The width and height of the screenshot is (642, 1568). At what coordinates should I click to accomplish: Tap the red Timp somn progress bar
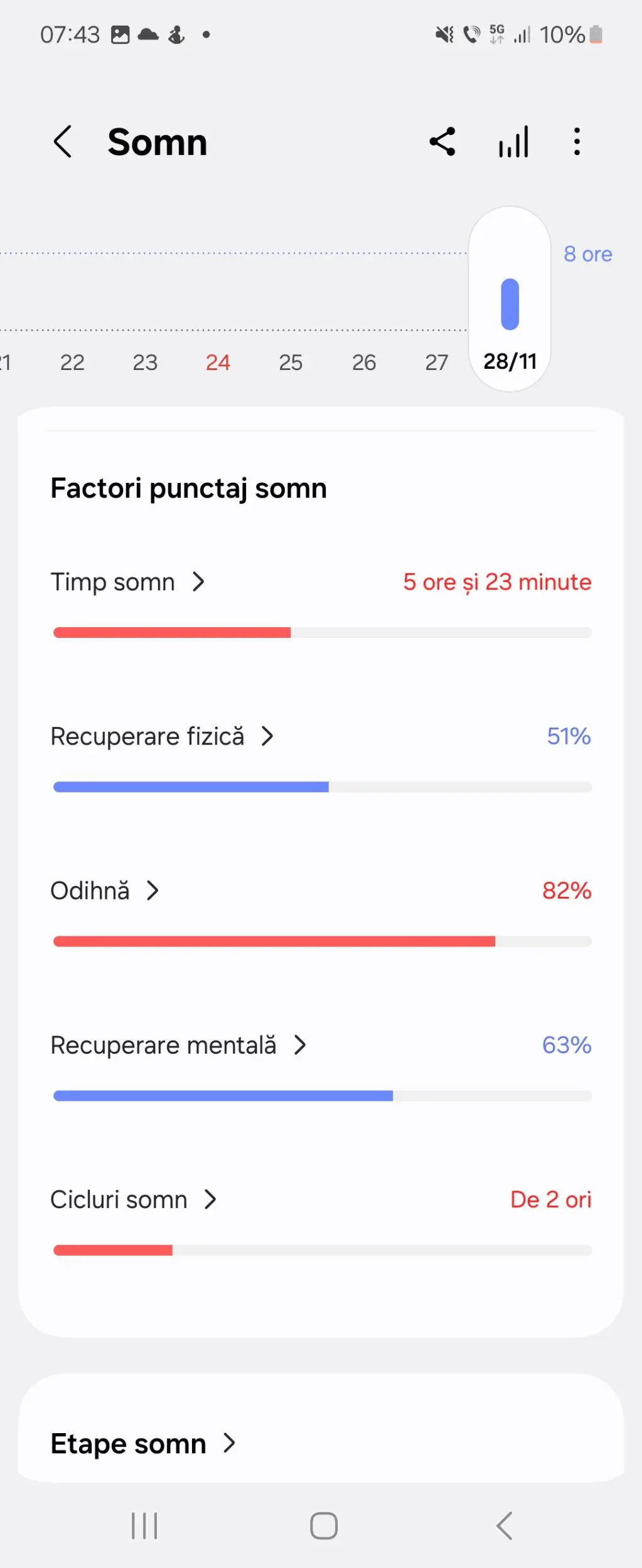click(172, 632)
